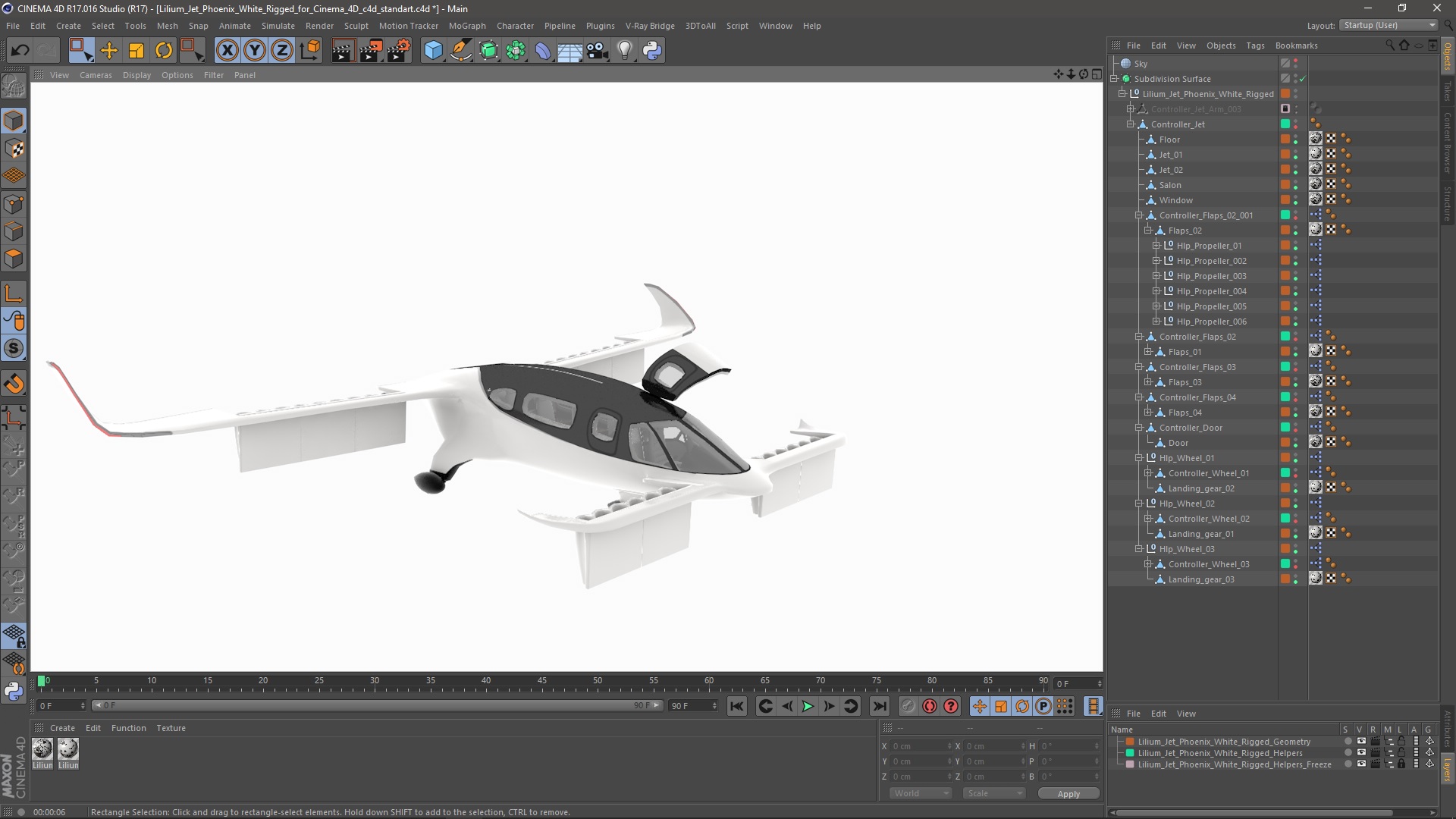
Task: Open the World coordinate dropdown
Action: coord(921,793)
